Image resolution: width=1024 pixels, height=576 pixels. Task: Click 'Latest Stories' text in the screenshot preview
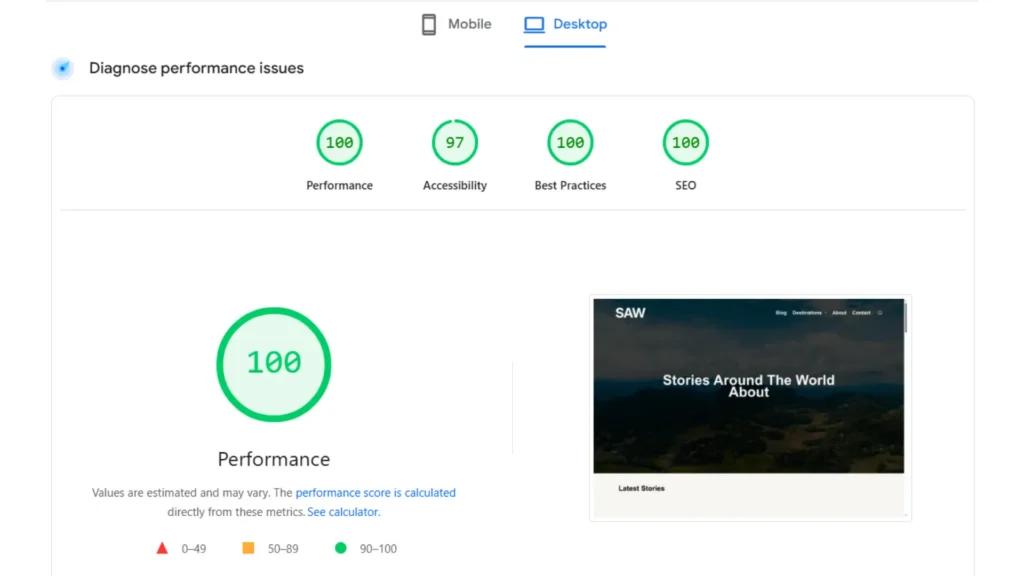tap(641, 488)
